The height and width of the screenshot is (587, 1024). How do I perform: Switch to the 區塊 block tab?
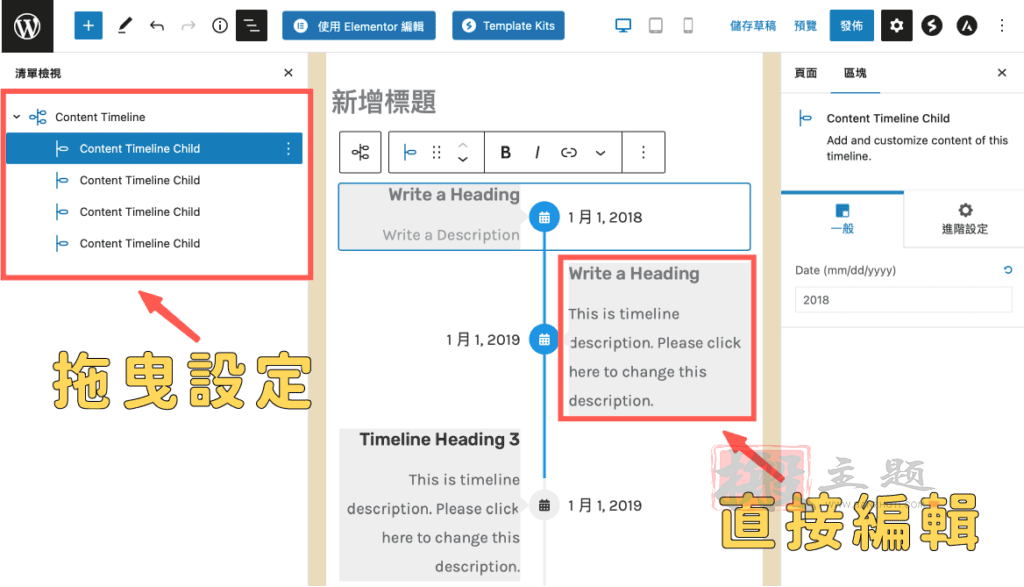[855, 73]
